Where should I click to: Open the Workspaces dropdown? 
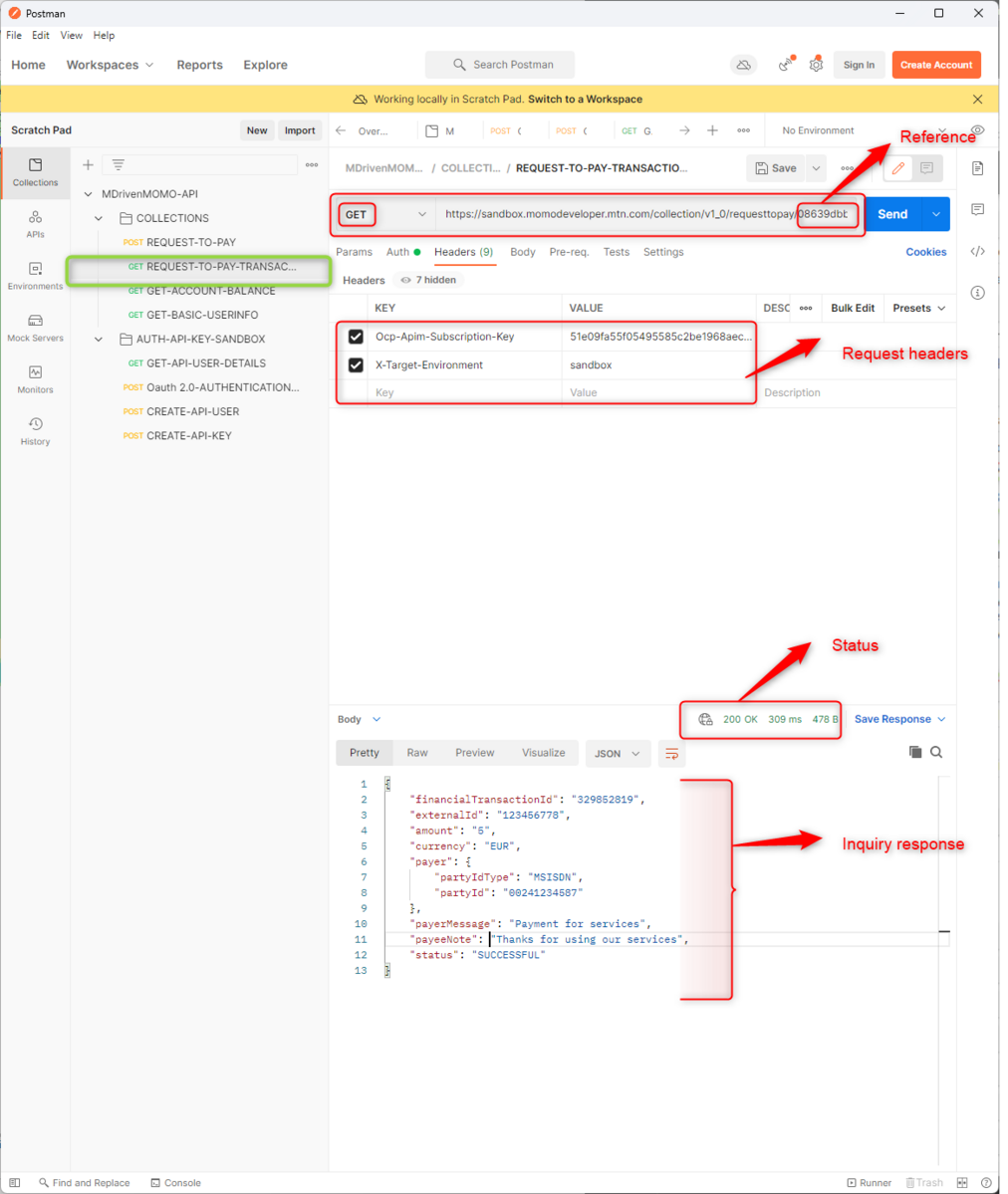click(110, 65)
